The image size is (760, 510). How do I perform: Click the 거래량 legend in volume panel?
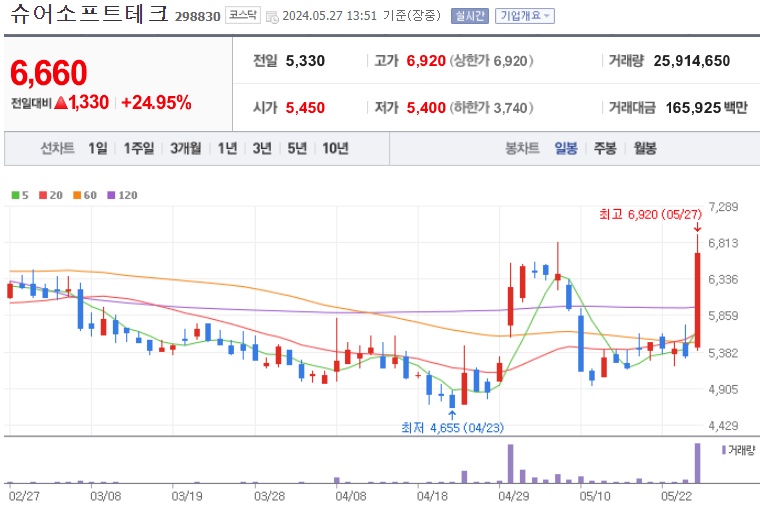[739, 450]
